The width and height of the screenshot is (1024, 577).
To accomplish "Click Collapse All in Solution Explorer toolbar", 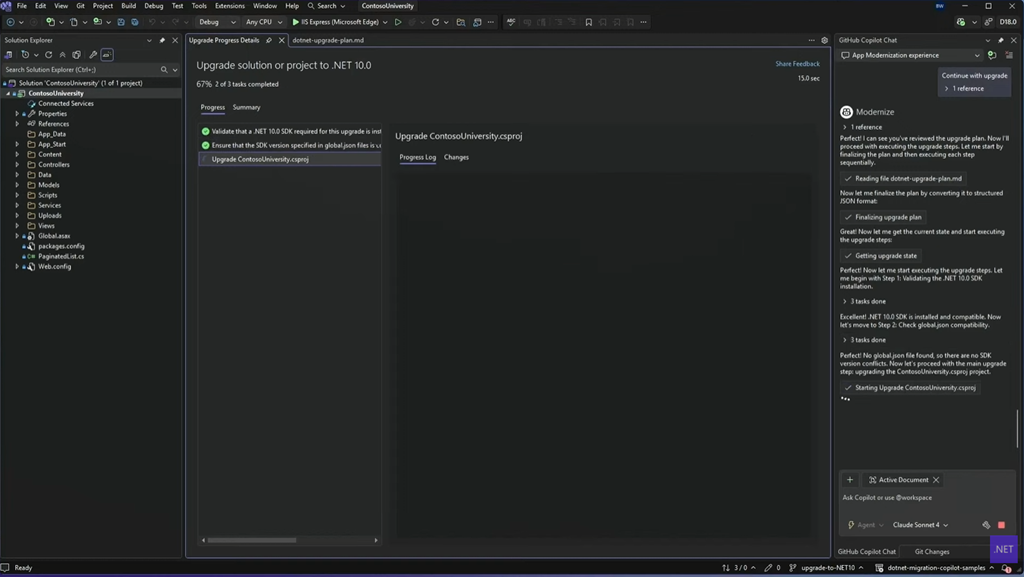I will pyautogui.click(x=62, y=55).
